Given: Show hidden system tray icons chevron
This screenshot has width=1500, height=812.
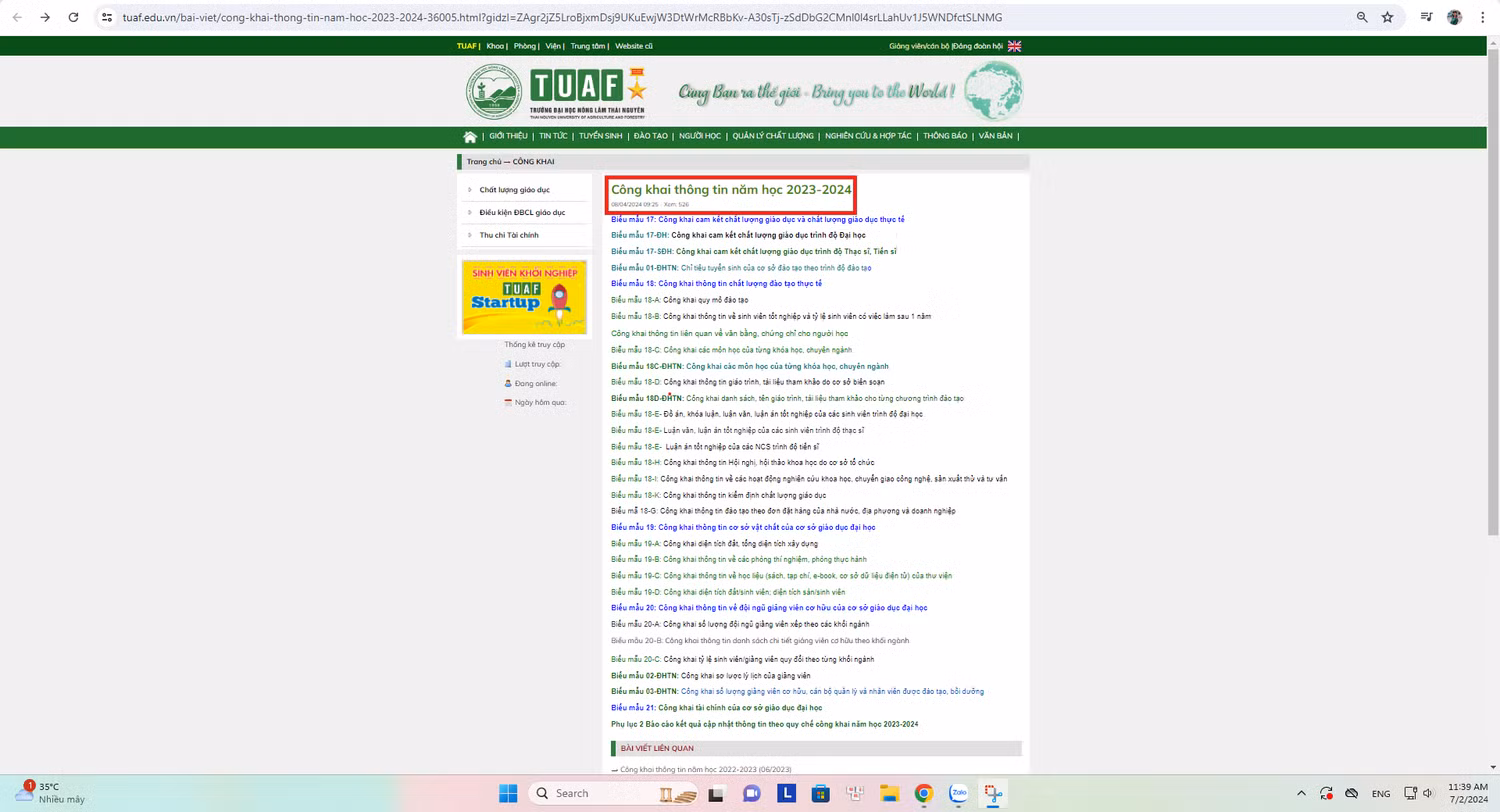Looking at the screenshot, I should click(x=1301, y=793).
